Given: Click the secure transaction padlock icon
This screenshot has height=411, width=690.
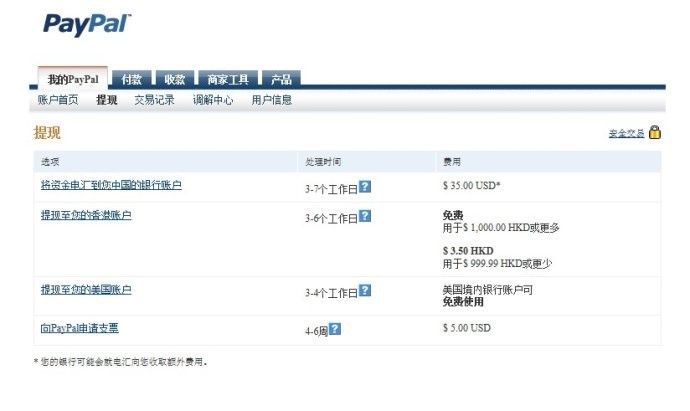Looking at the screenshot, I should coord(655,132).
